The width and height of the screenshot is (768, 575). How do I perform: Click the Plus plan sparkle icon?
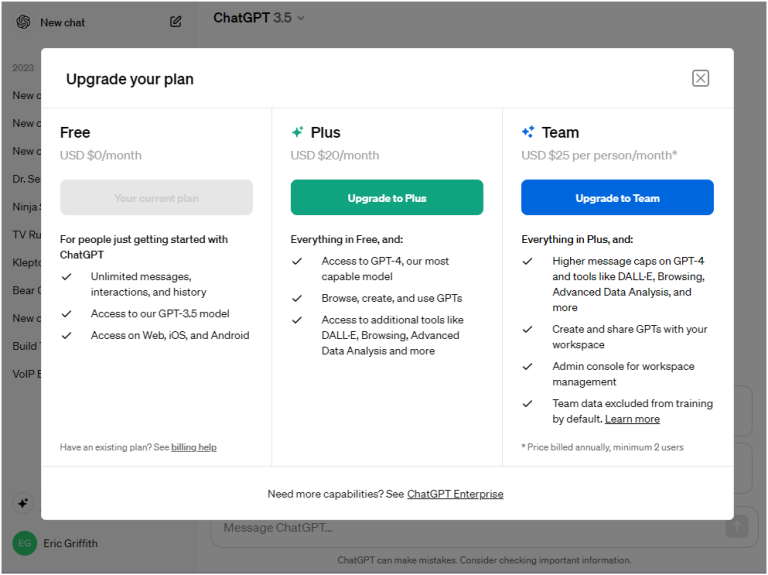(x=297, y=132)
